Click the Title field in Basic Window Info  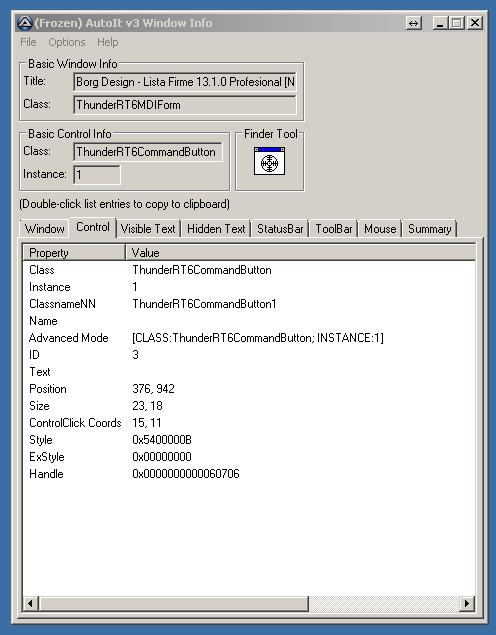tap(185, 82)
